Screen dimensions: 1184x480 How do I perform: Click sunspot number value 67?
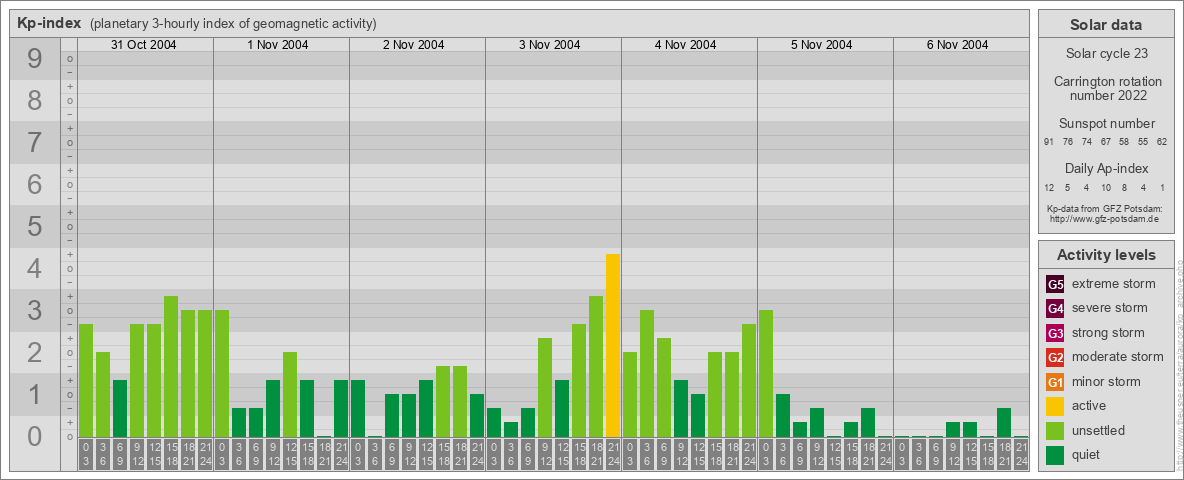click(1105, 142)
